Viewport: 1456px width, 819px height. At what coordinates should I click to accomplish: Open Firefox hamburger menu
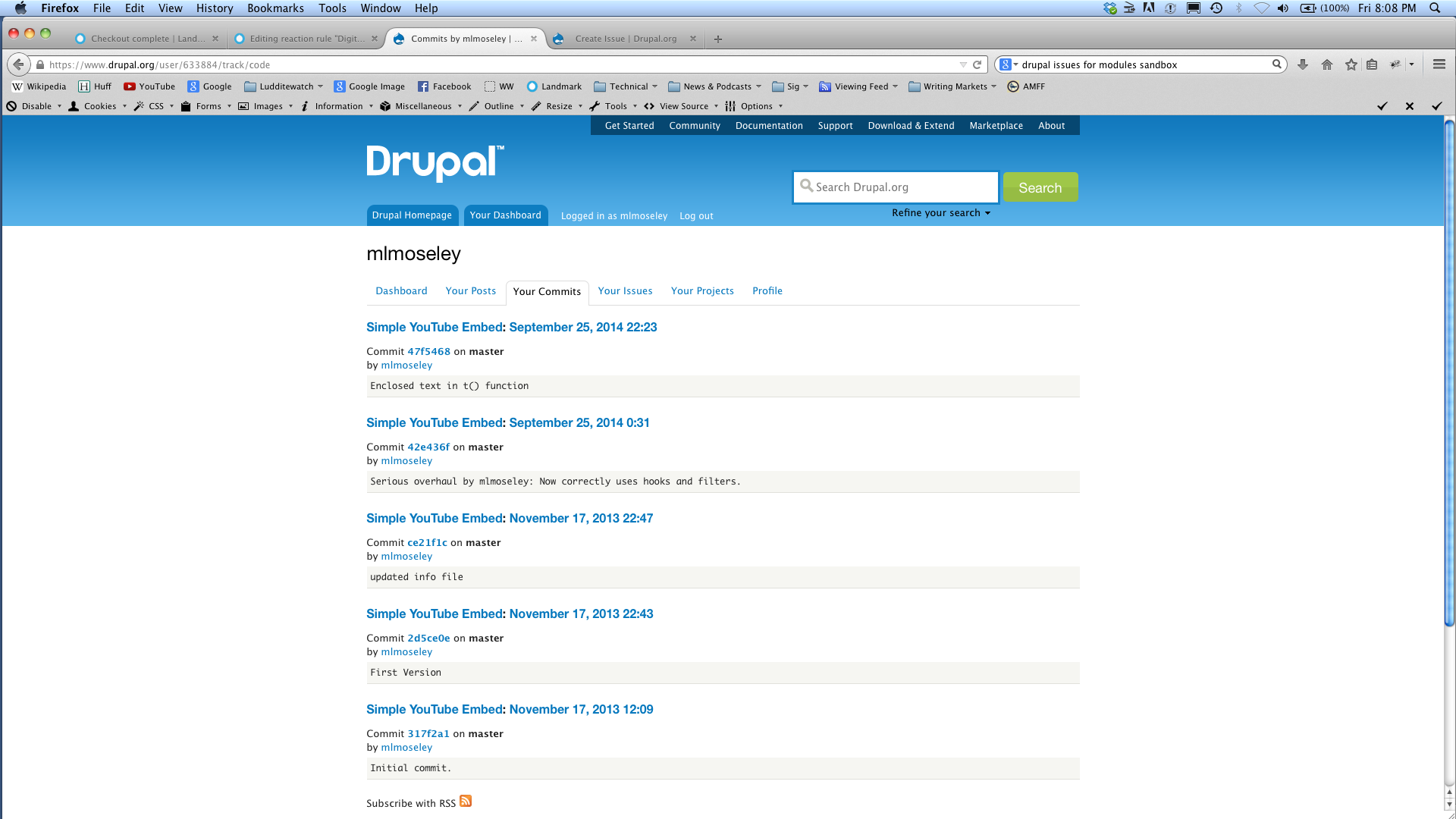pos(1439,64)
